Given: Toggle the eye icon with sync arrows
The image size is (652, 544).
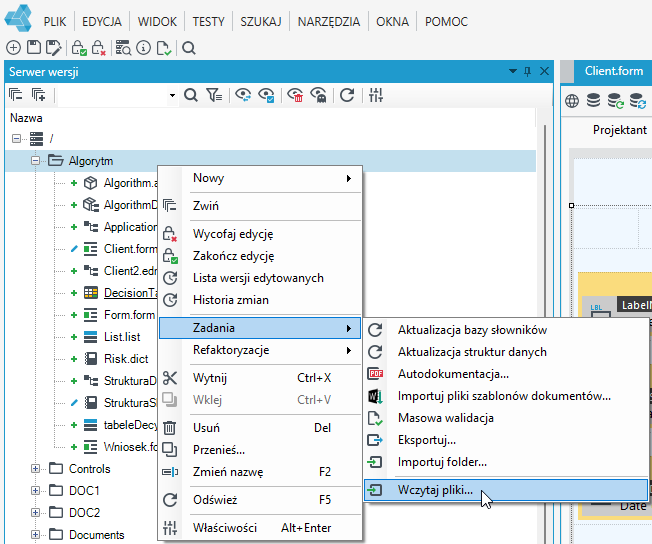Looking at the screenshot, I should 243,95.
